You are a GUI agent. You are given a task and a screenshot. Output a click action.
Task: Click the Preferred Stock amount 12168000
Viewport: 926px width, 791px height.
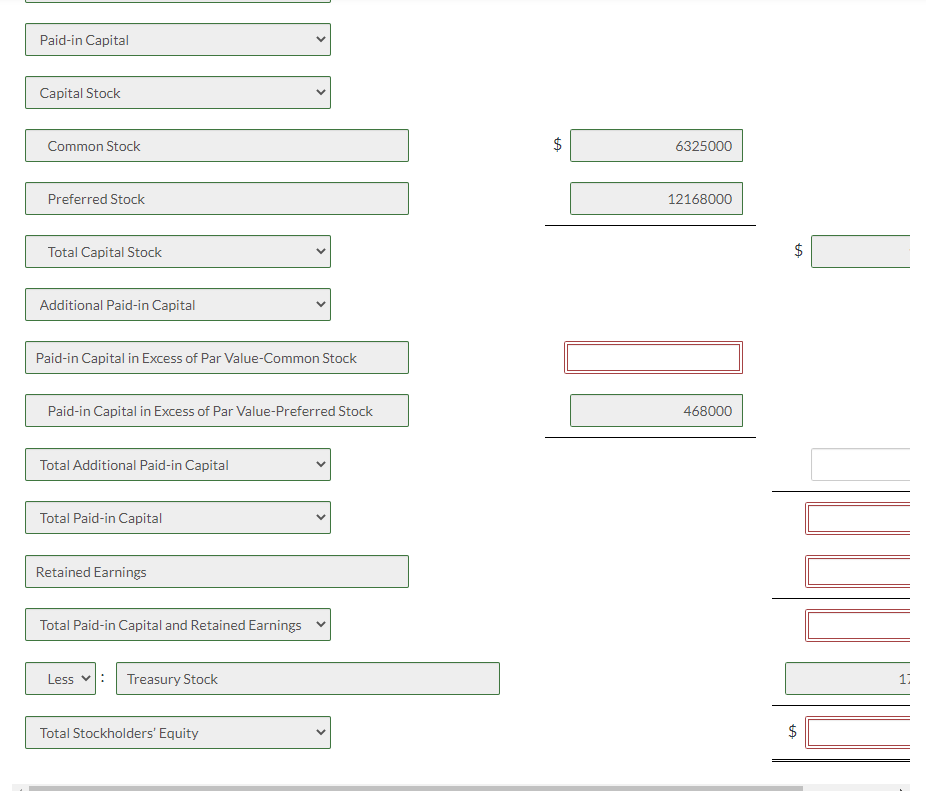tap(656, 199)
